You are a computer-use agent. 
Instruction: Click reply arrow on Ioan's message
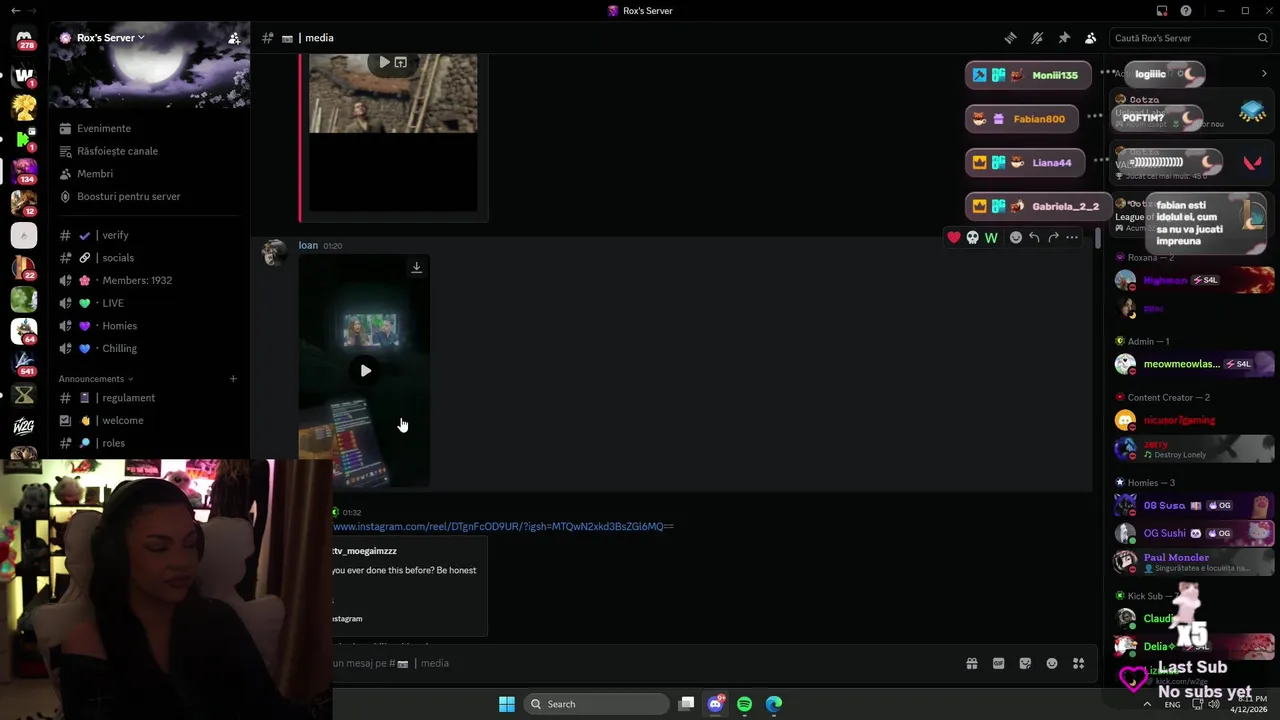click(x=1034, y=237)
